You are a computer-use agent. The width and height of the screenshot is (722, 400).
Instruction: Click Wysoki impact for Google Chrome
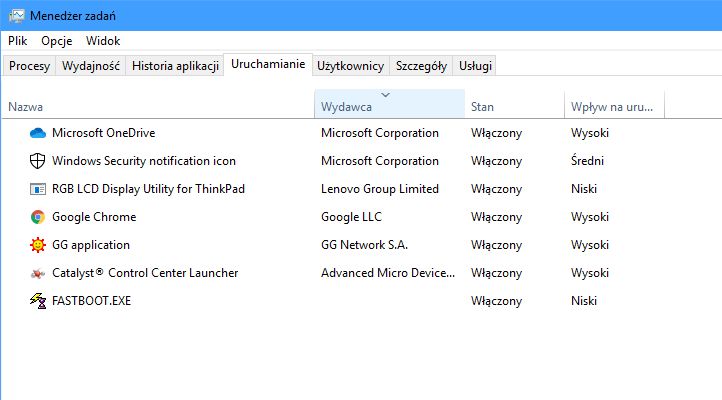(590, 217)
